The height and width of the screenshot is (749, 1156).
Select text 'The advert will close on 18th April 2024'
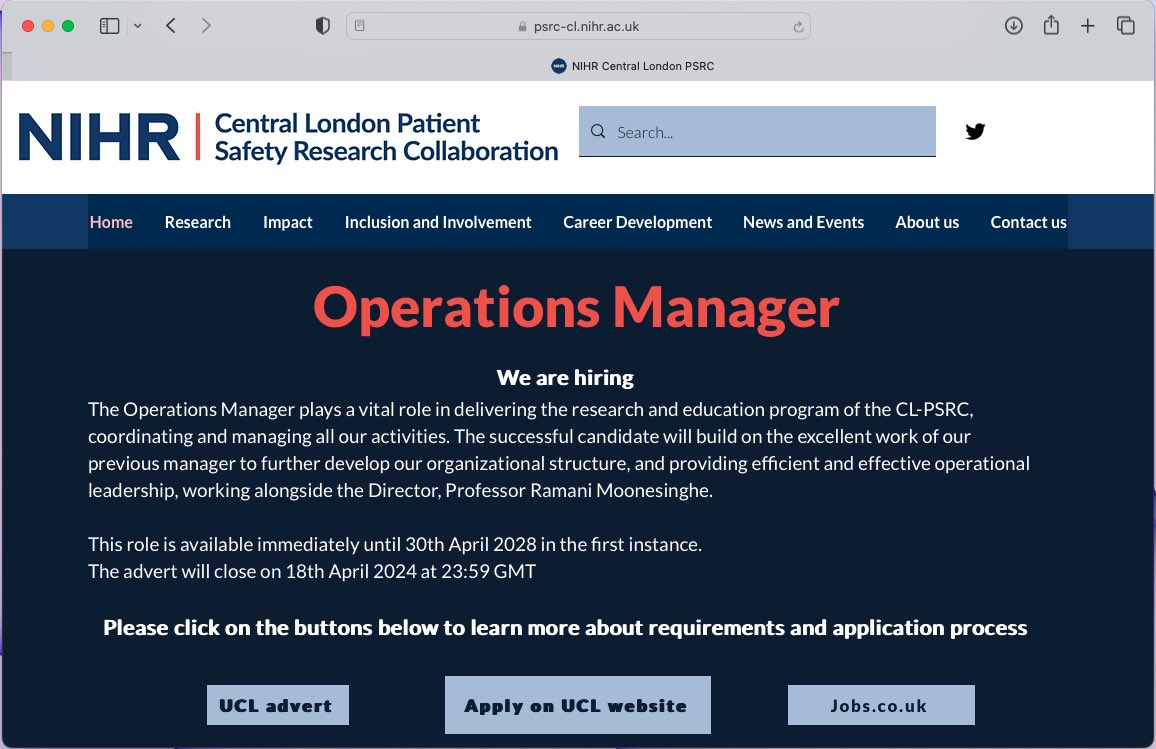[x=252, y=571]
